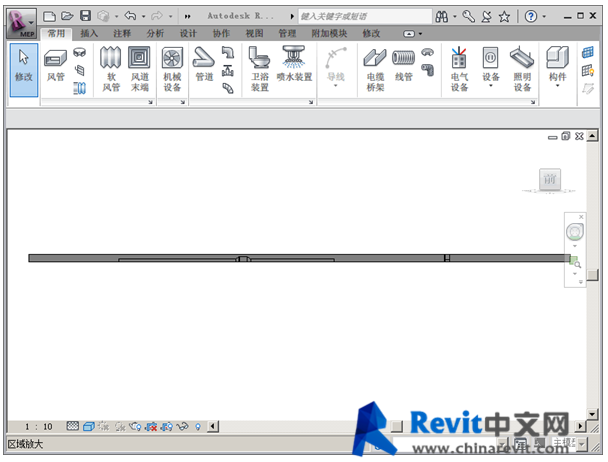Image resolution: width=608 pixels, height=462 pixels.
Task: Click the blue box visual style icon
Action: (x=89, y=427)
